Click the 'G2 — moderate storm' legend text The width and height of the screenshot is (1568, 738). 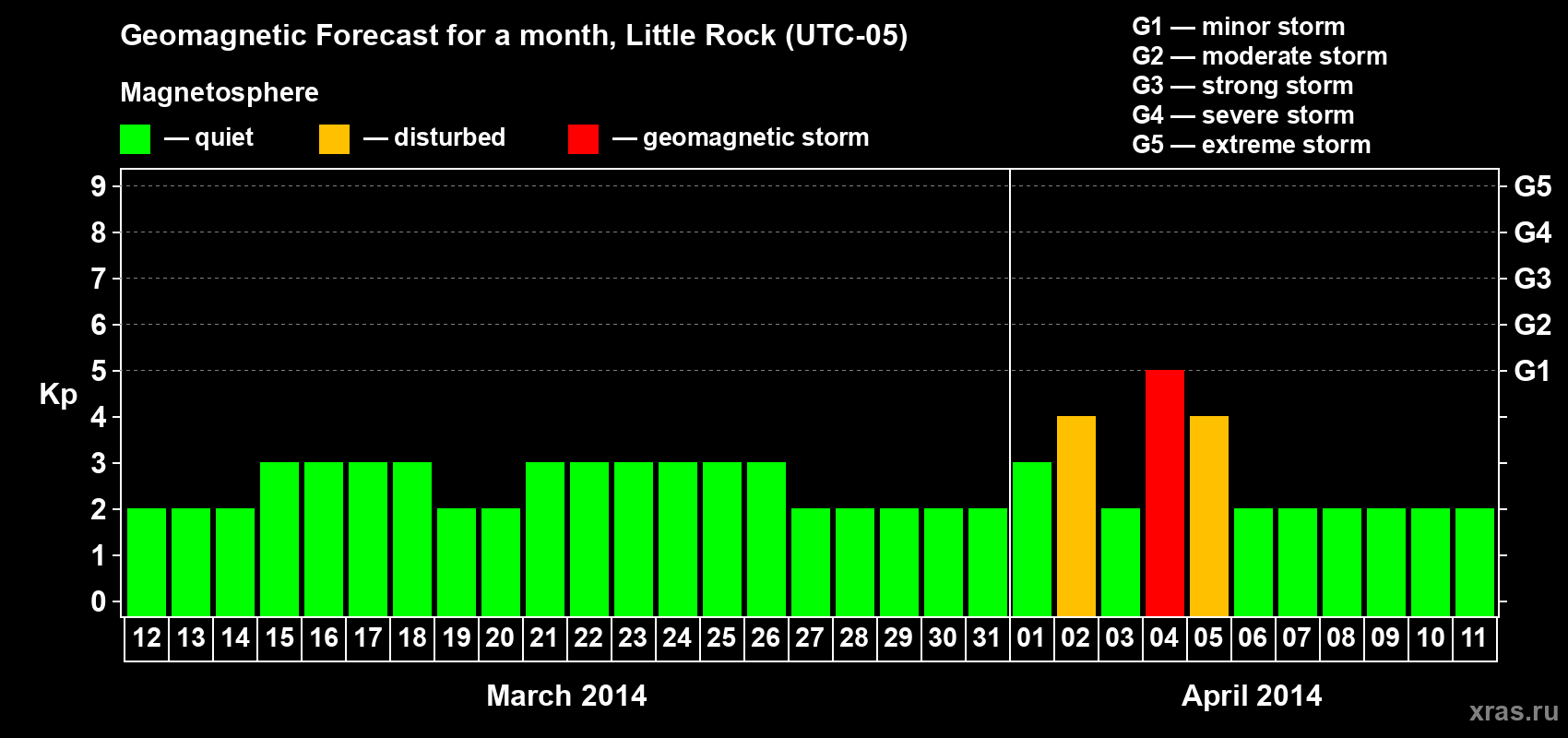click(x=1260, y=56)
